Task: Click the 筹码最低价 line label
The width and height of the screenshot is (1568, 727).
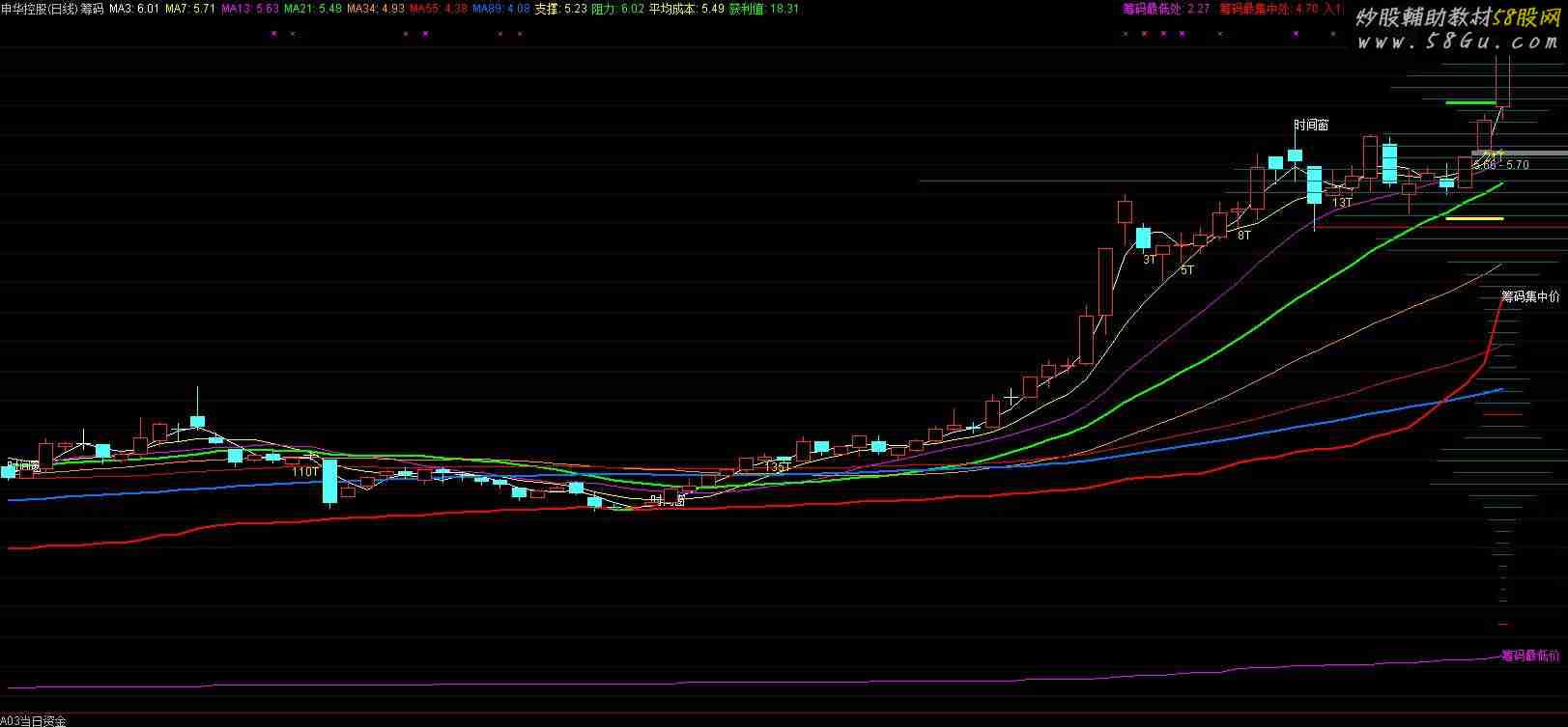Action: pos(1530,656)
